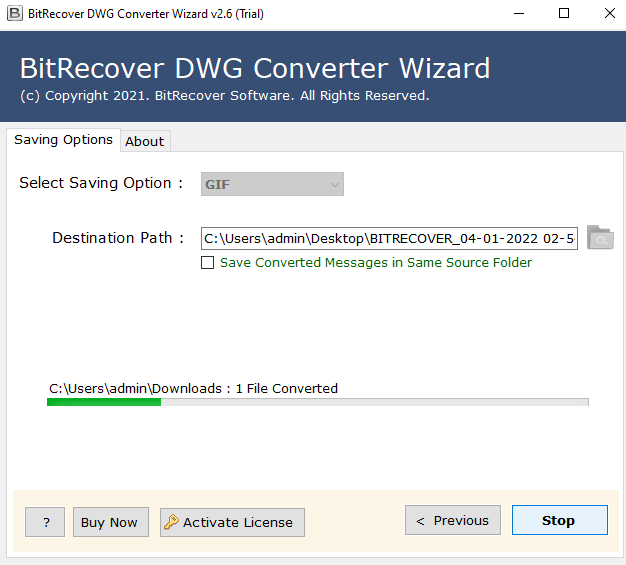
Task: Click the '1 File Converted' status text
Action: [287, 389]
